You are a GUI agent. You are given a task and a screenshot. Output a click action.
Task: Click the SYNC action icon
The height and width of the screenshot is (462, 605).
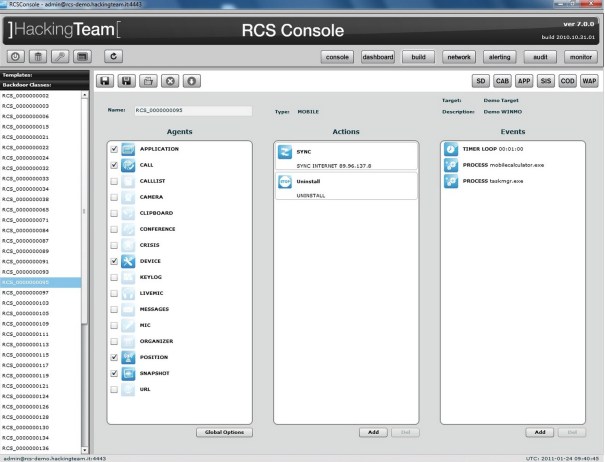click(285, 151)
